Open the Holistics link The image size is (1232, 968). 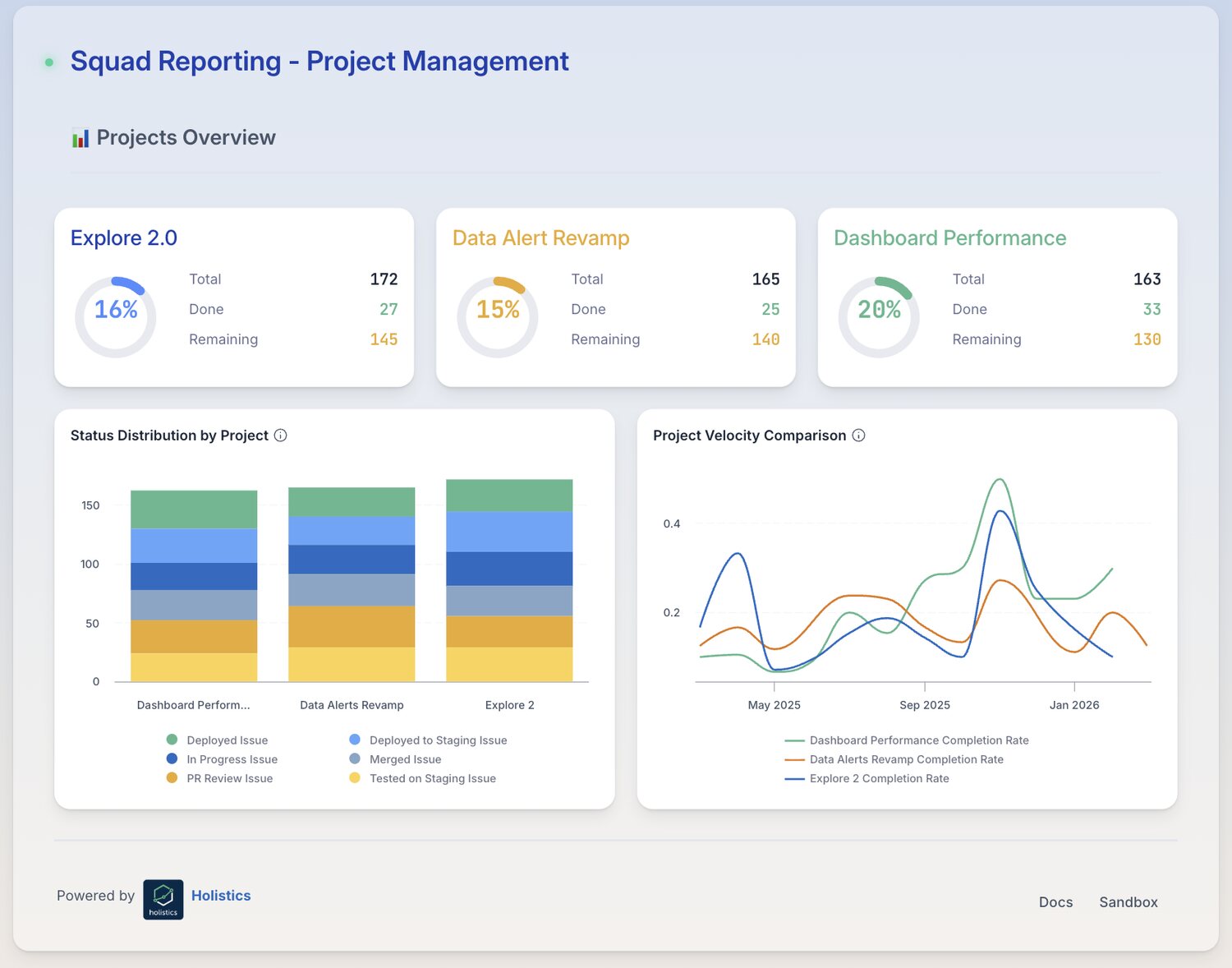[221, 896]
